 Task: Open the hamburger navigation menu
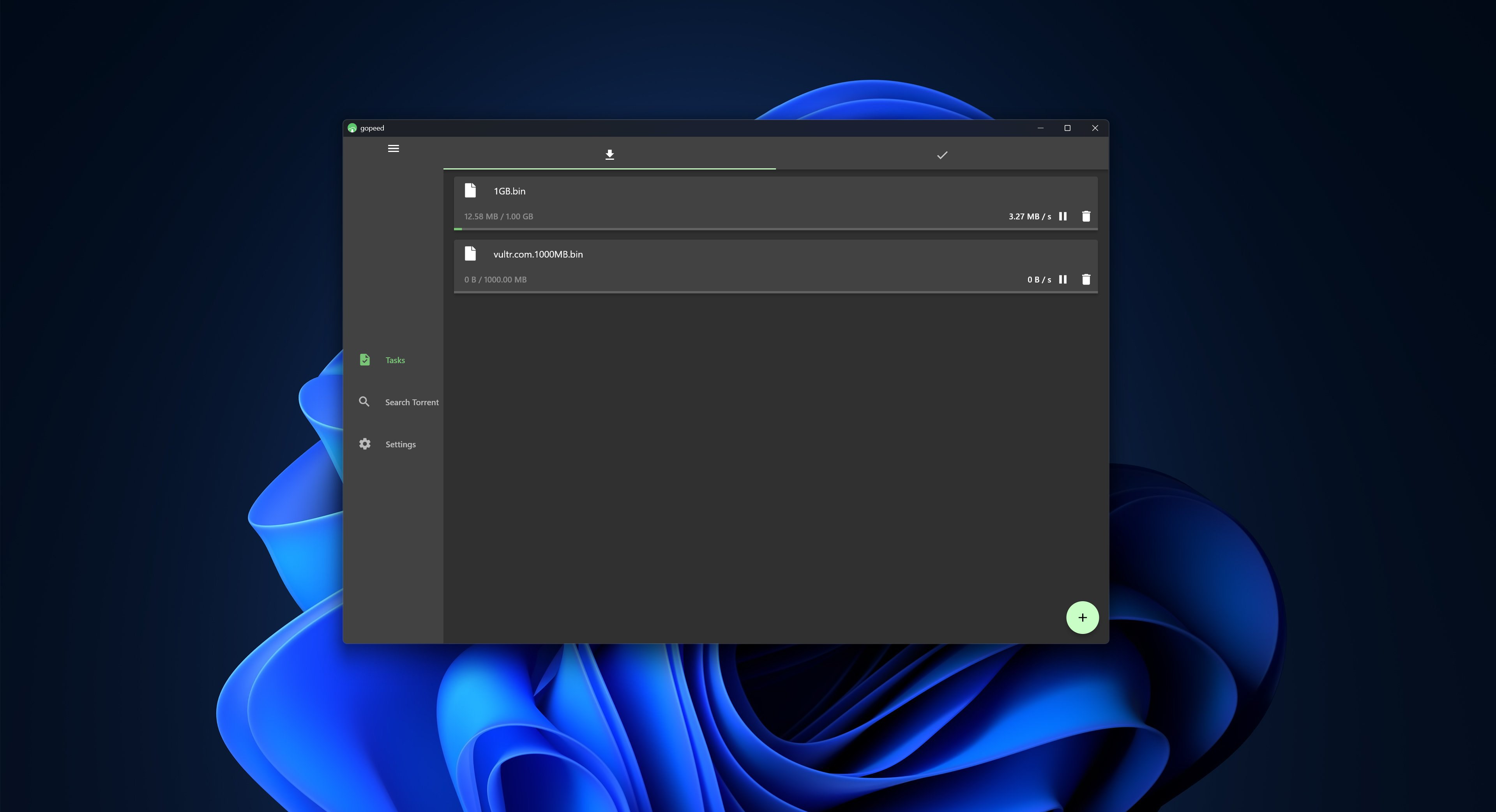tap(393, 149)
